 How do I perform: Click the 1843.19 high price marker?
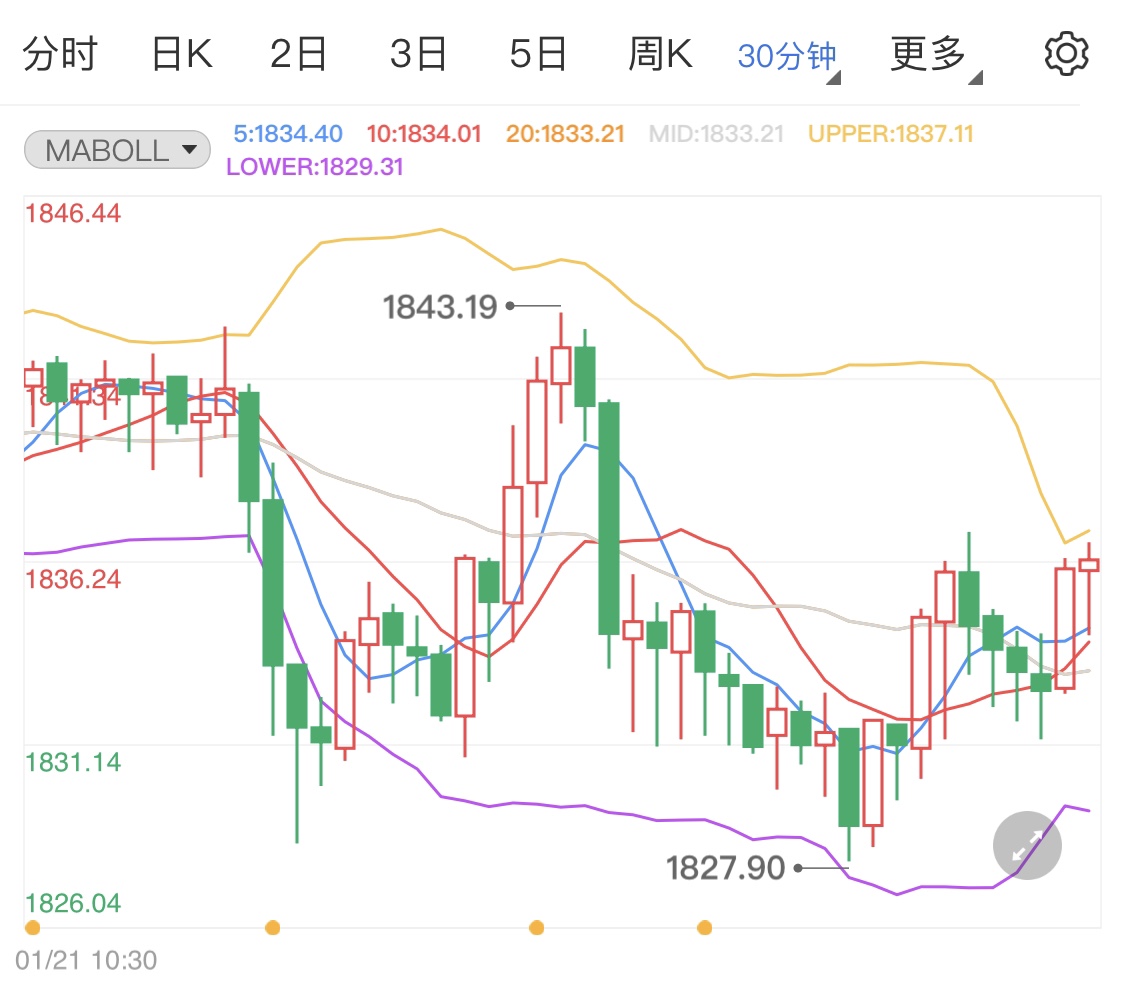pyautogui.click(x=440, y=306)
